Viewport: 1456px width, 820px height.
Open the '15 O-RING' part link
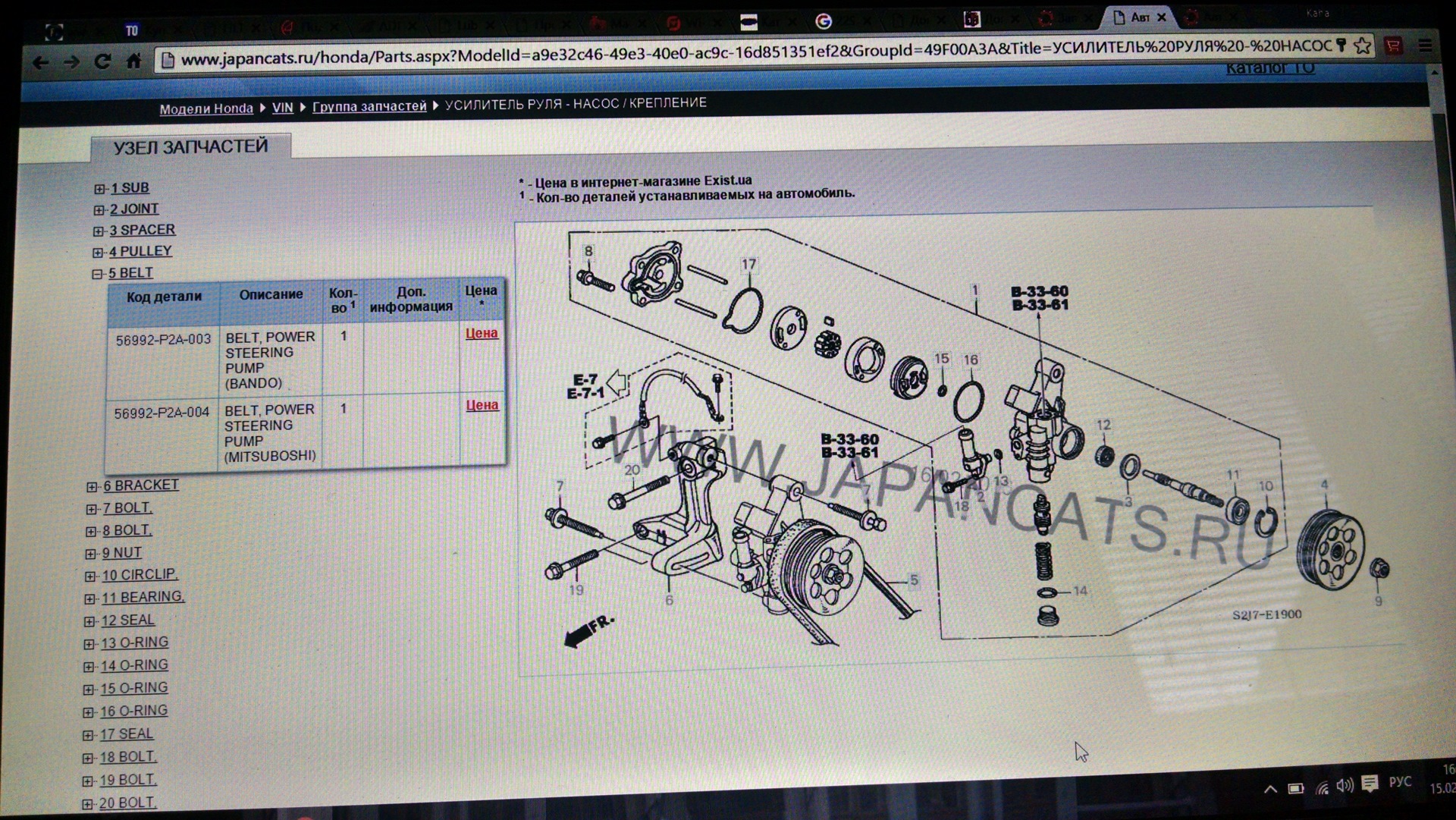(133, 688)
